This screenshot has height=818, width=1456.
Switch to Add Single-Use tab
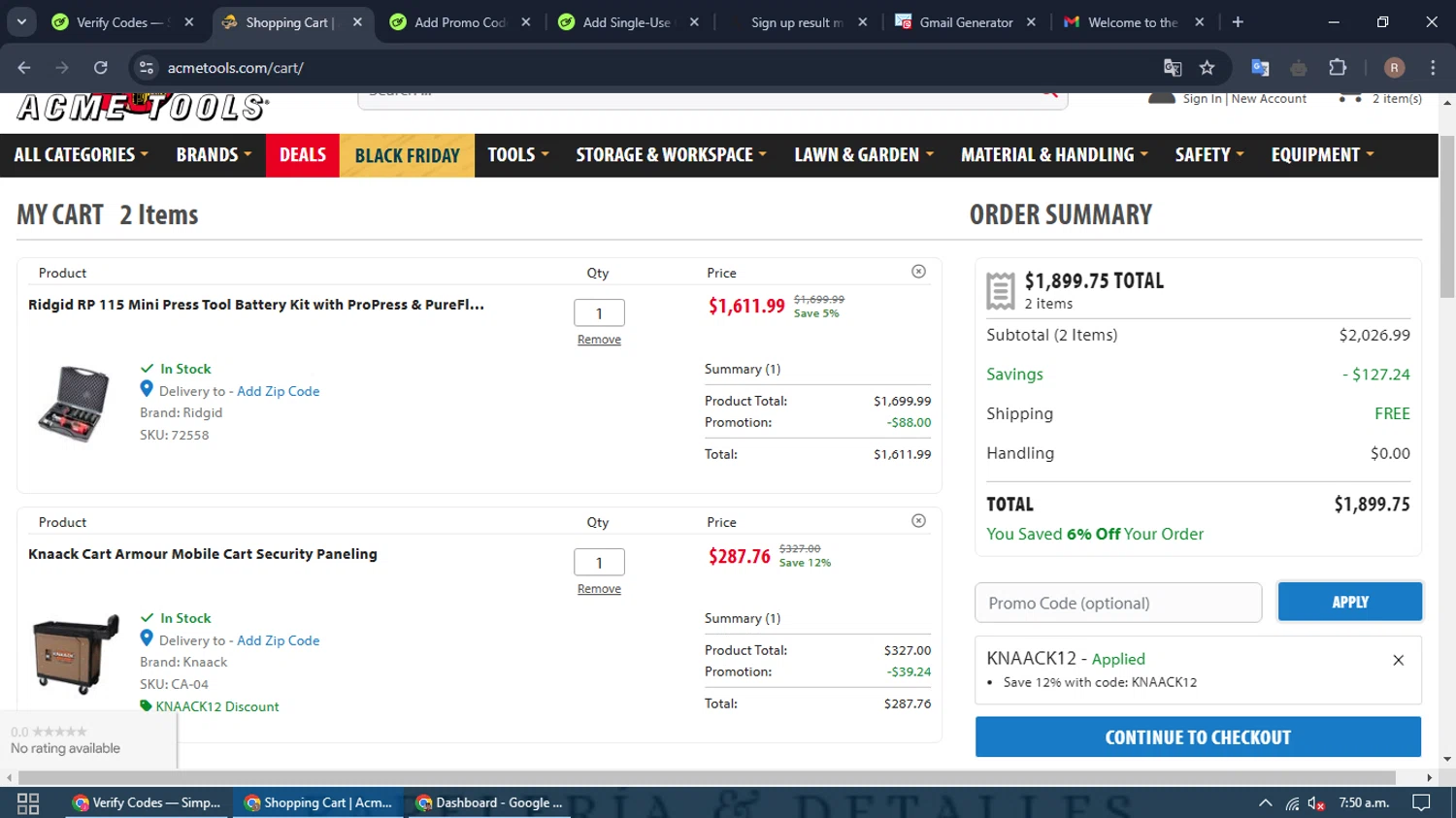[626, 21]
